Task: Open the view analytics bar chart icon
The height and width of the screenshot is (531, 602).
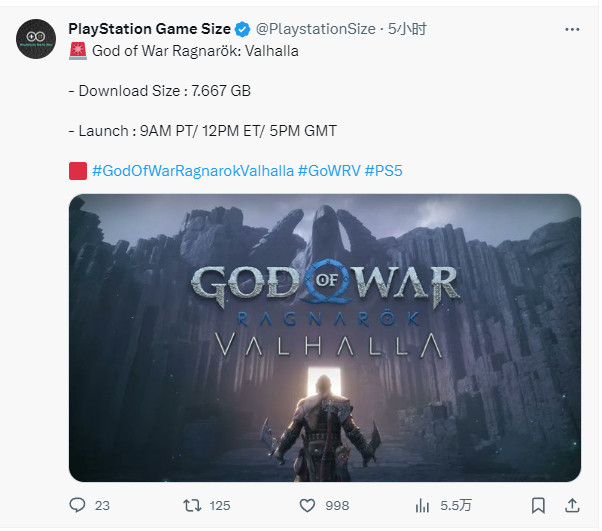Action: pos(421,505)
